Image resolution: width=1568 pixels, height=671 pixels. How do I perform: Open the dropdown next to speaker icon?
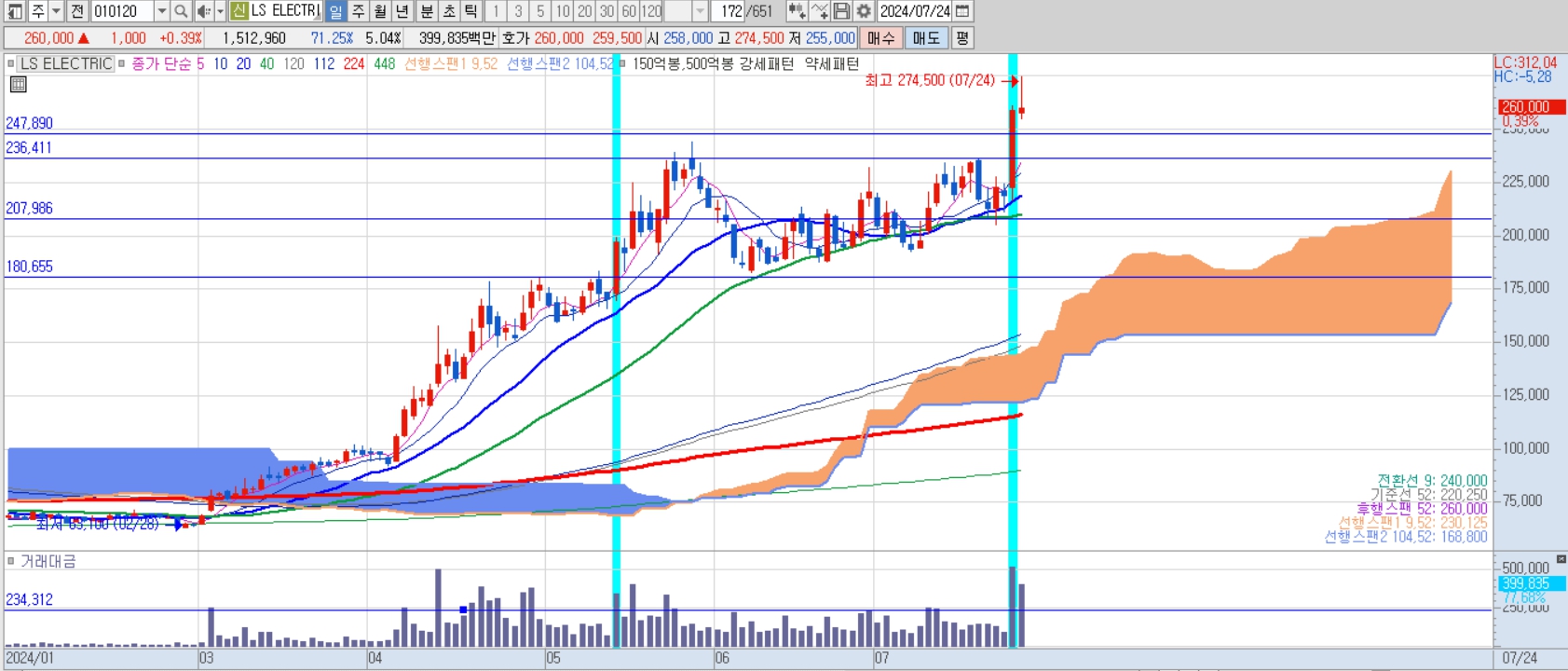[x=220, y=11]
